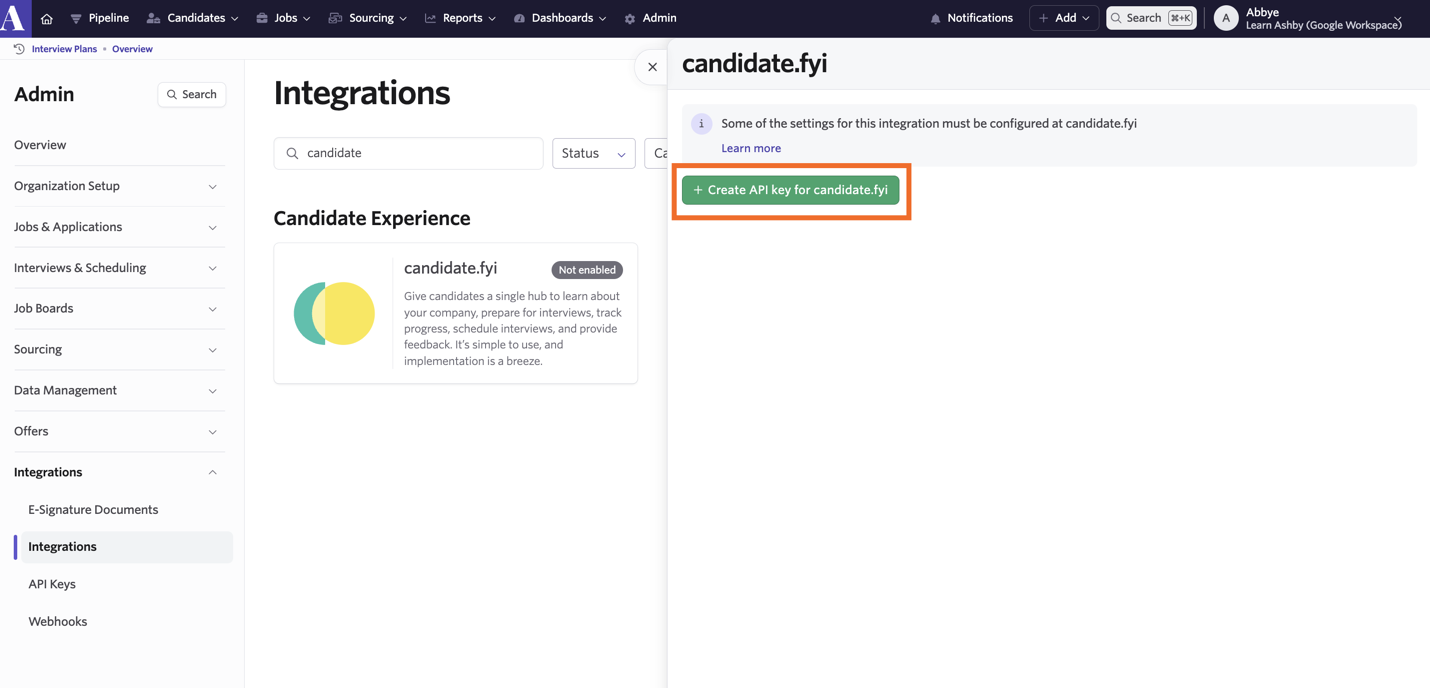Create API key for candidate.fyi
Screen dimensions: 1430x688
pyautogui.click(x=791, y=190)
